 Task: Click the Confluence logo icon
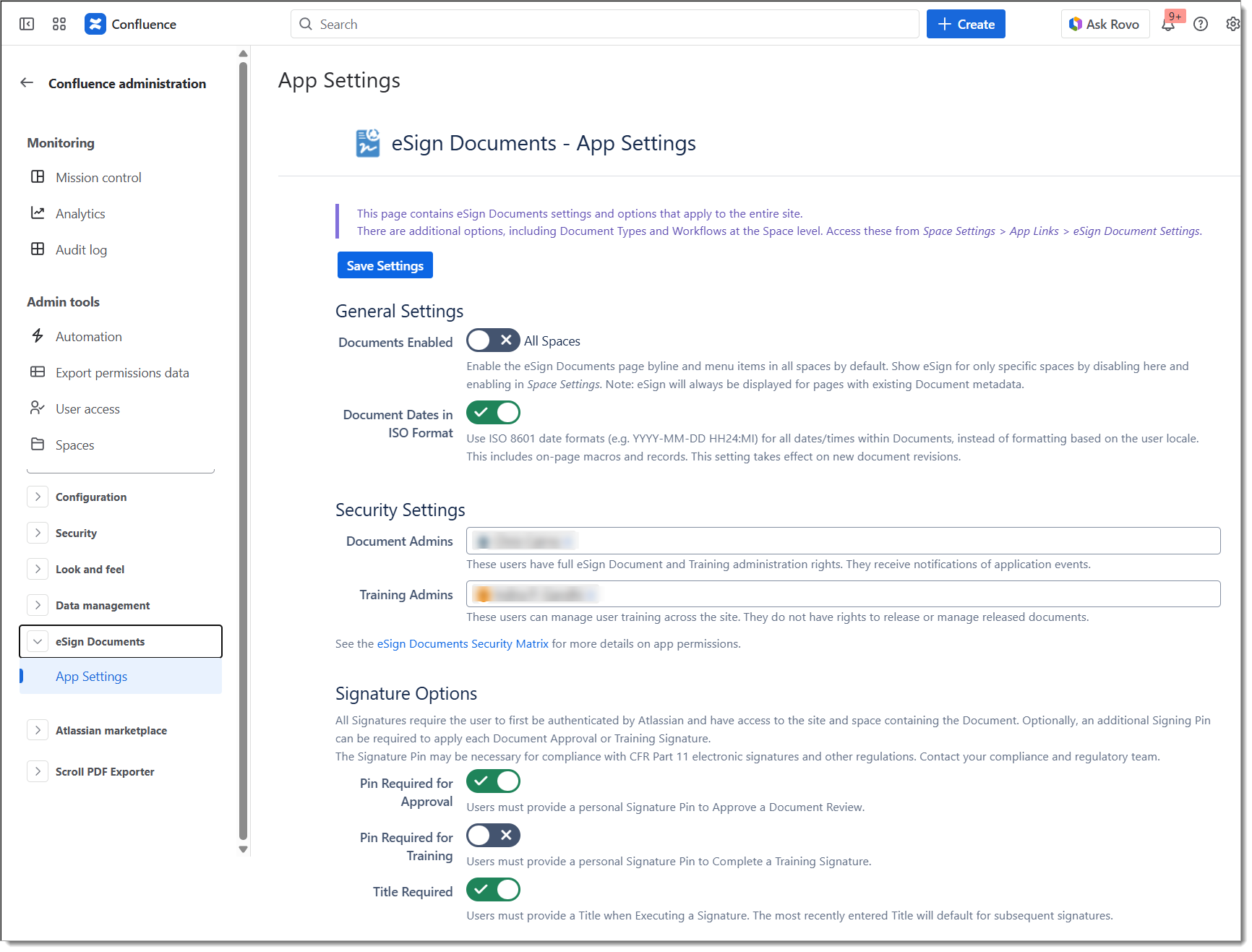coord(95,24)
